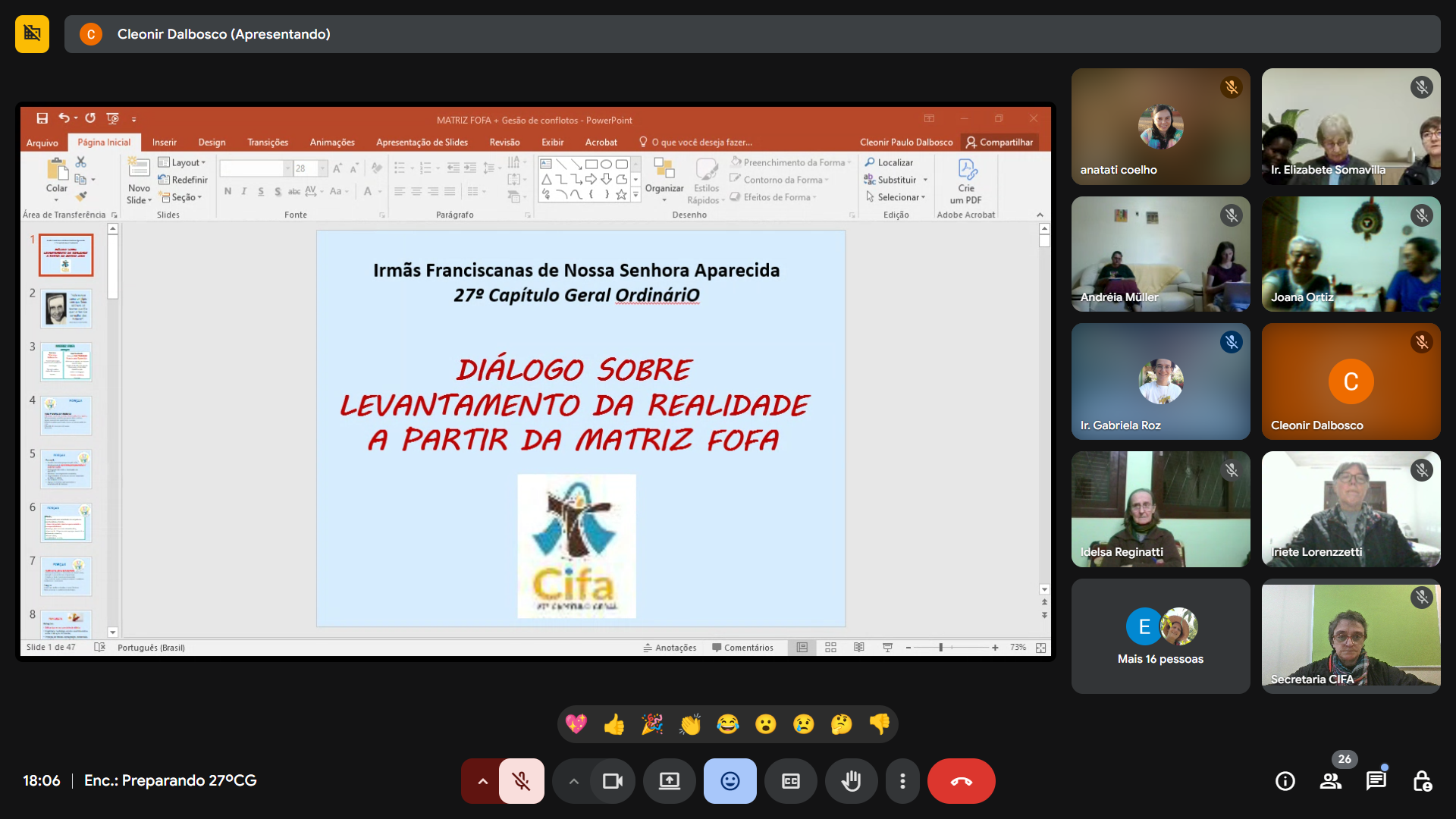1456x819 pixels.
Task: Send the thumbs up reaction
Action: [x=613, y=724]
